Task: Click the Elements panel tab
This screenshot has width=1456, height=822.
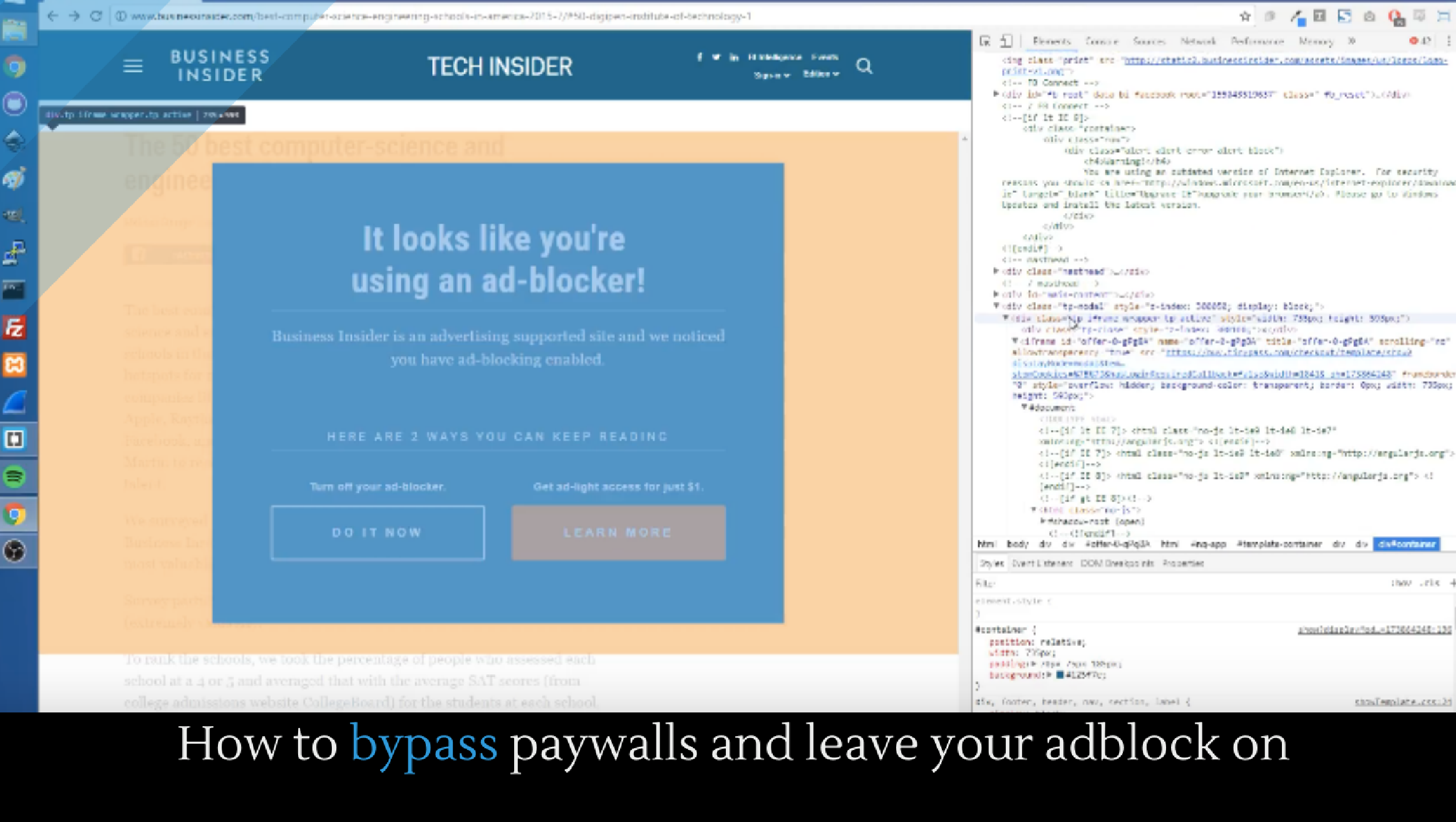Action: coord(1050,41)
